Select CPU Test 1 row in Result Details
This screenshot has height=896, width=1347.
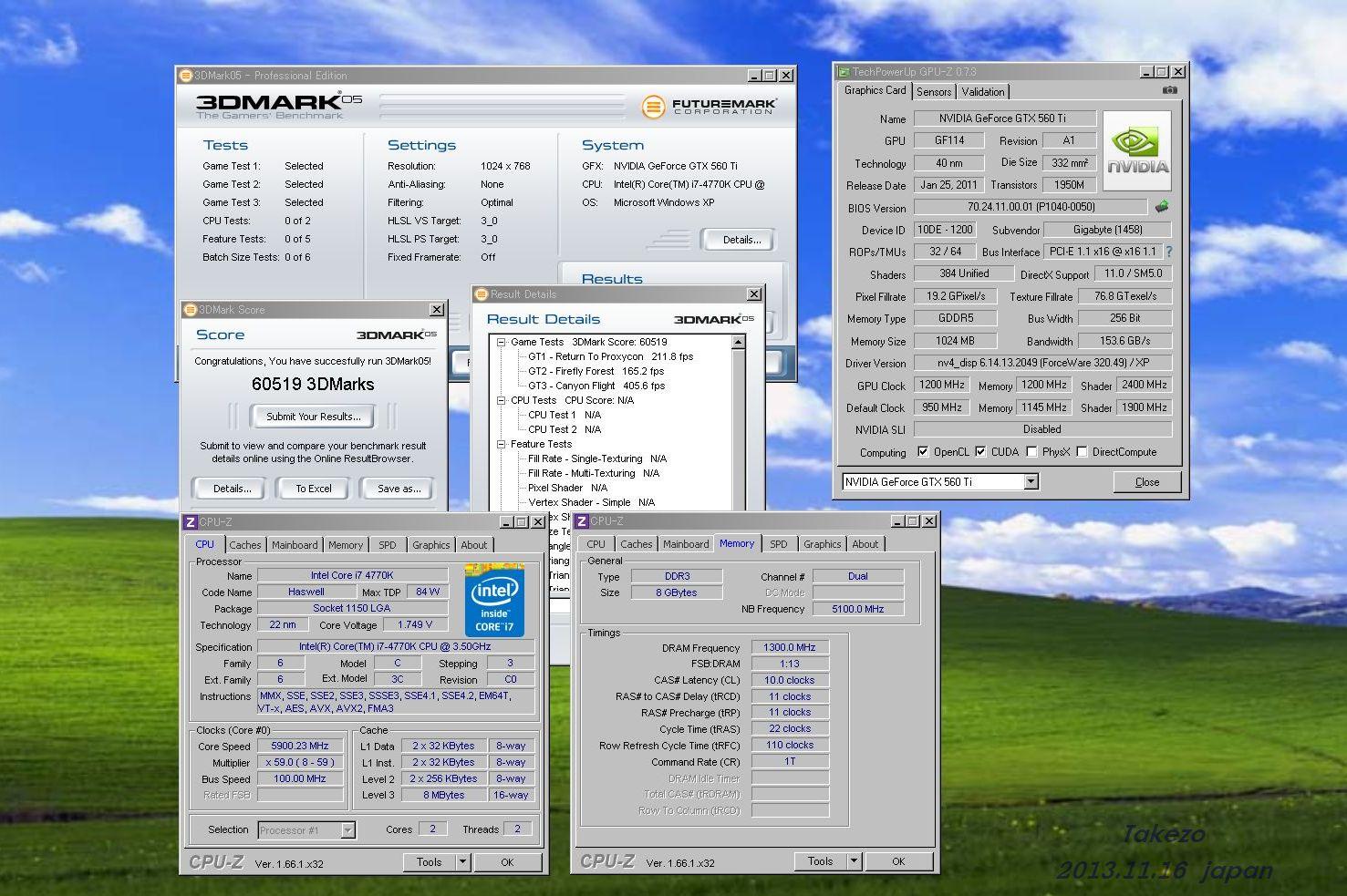click(565, 415)
